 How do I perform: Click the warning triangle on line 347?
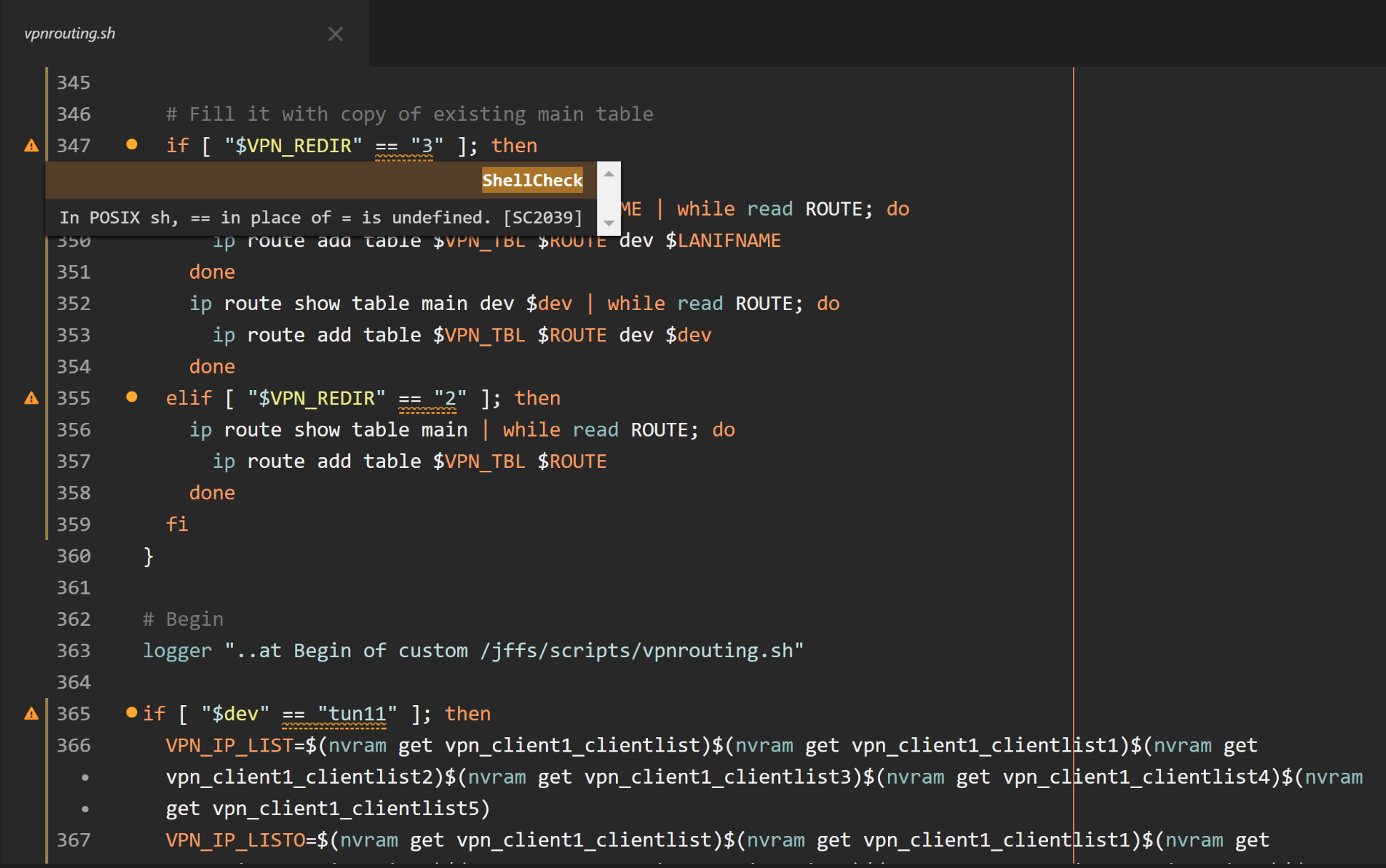point(31,146)
